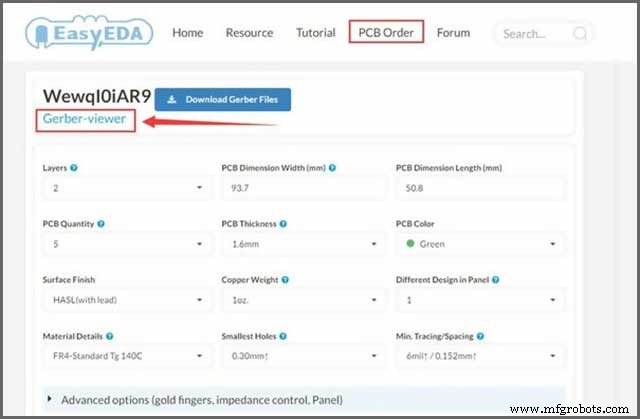Click the search magnifier icon
This screenshot has height=419, width=640.
(580, 33)
